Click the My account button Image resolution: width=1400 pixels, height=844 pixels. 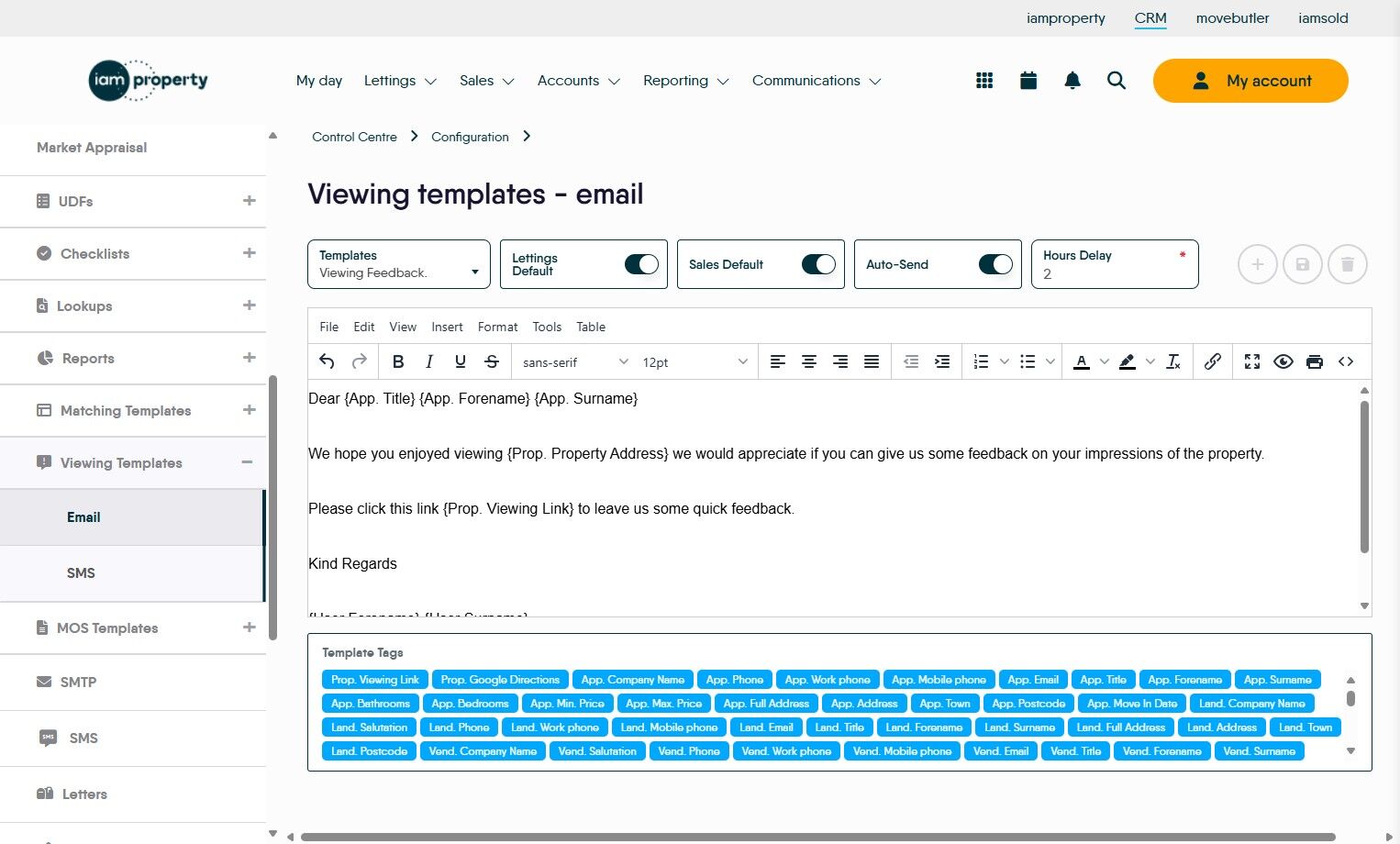pyautogui.click(x=1250, y=81)
